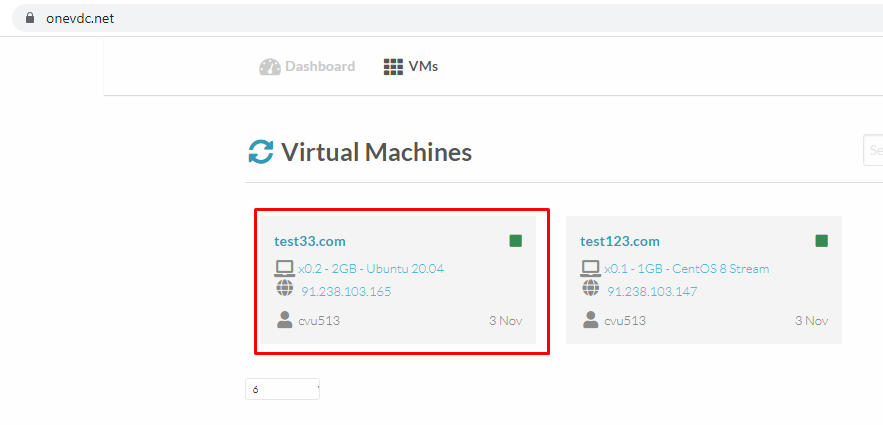Open the test33.com VM
The width and height of the screenshot is (883, 425).
pyautogui.click(x=310, y=241)
